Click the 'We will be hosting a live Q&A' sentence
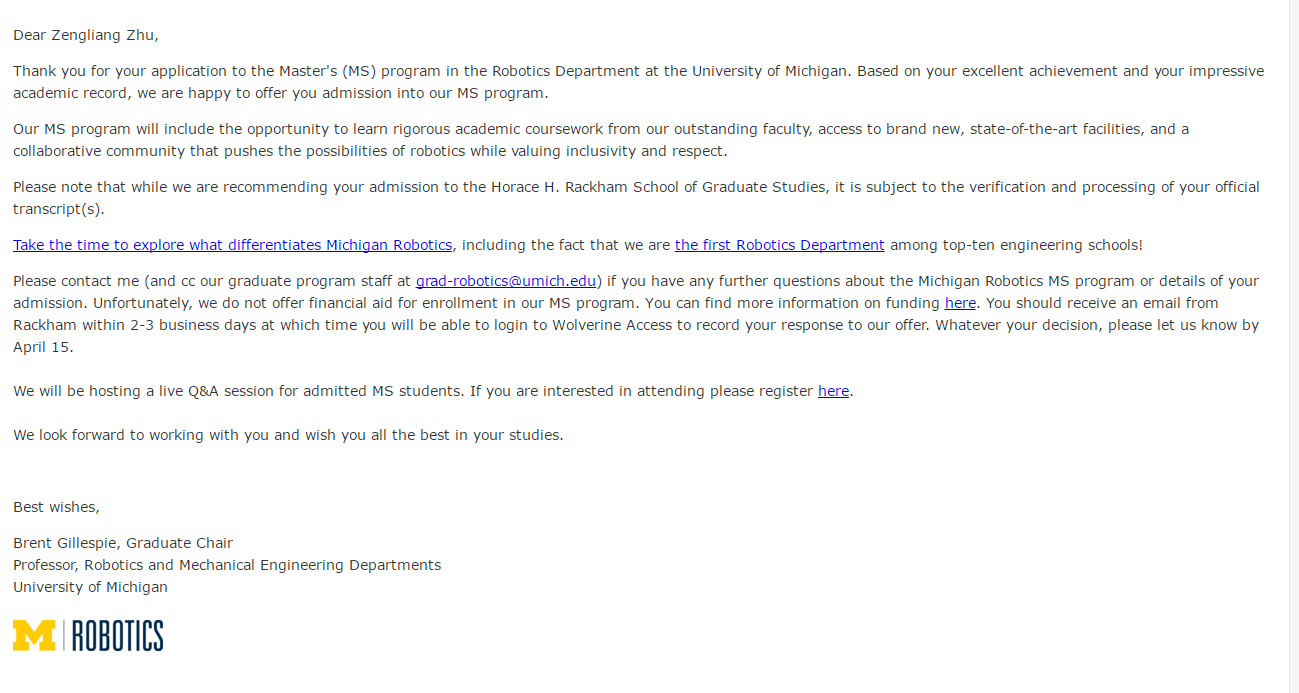 (433, 391)
